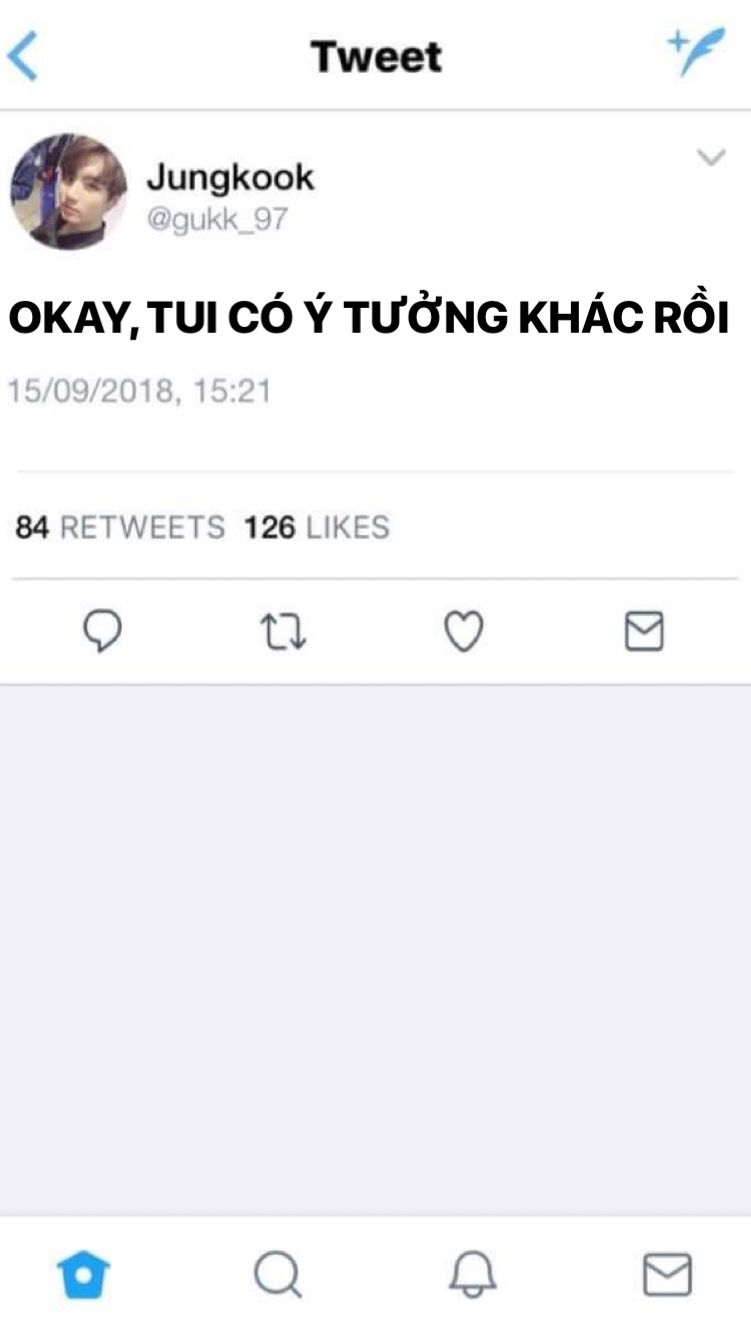751x1333 pixels.
Task: View the list of 84 retweets
Action: click(x=120, y=527)
